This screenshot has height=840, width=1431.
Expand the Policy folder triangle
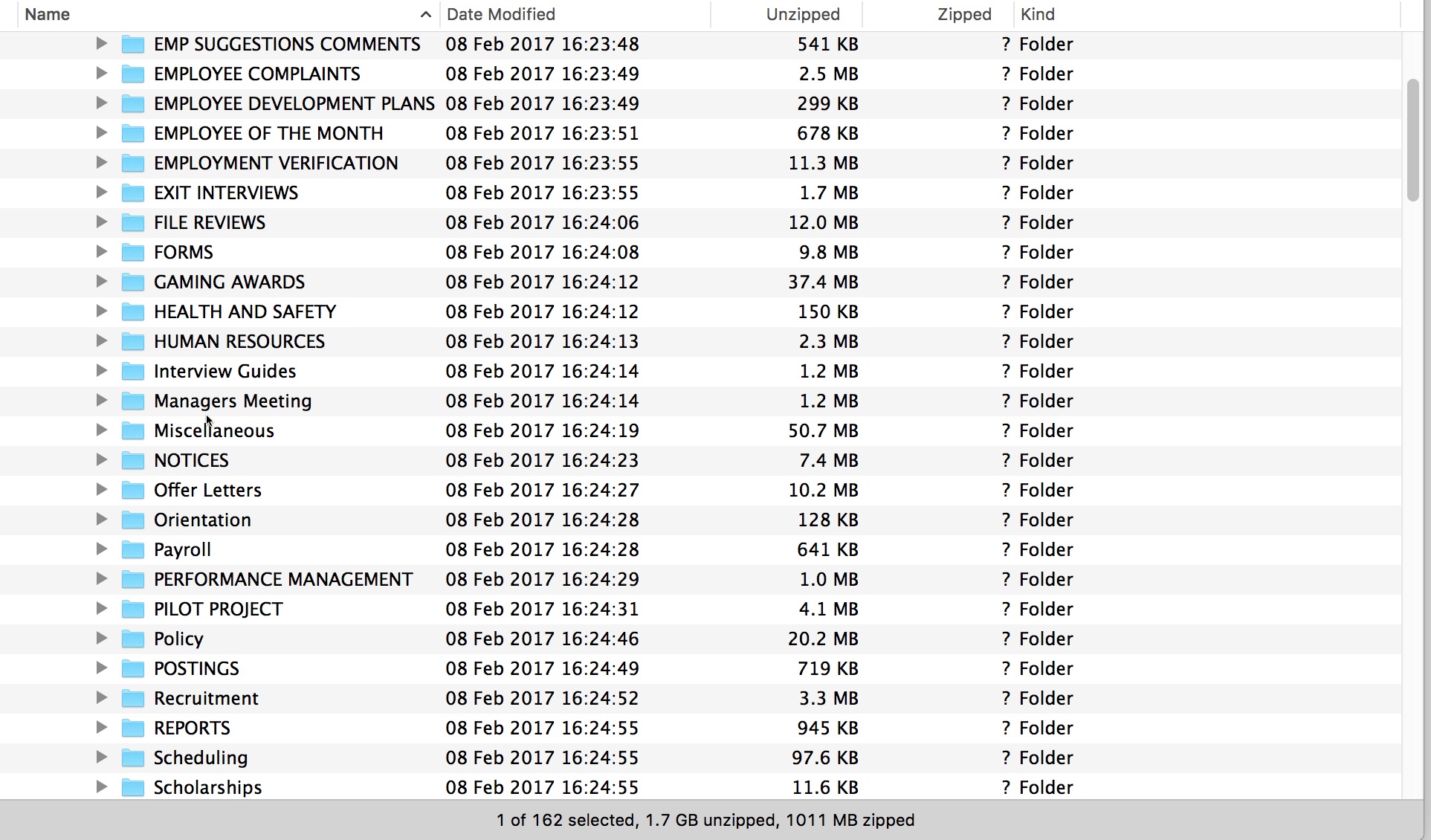tap(102, 639)
